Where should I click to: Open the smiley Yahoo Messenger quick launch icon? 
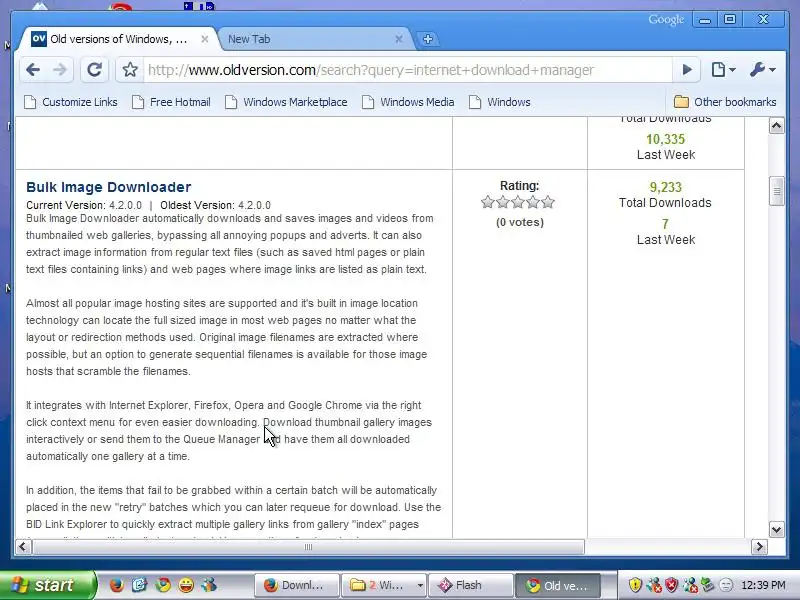pyautogui.click(x=186, y=585)
